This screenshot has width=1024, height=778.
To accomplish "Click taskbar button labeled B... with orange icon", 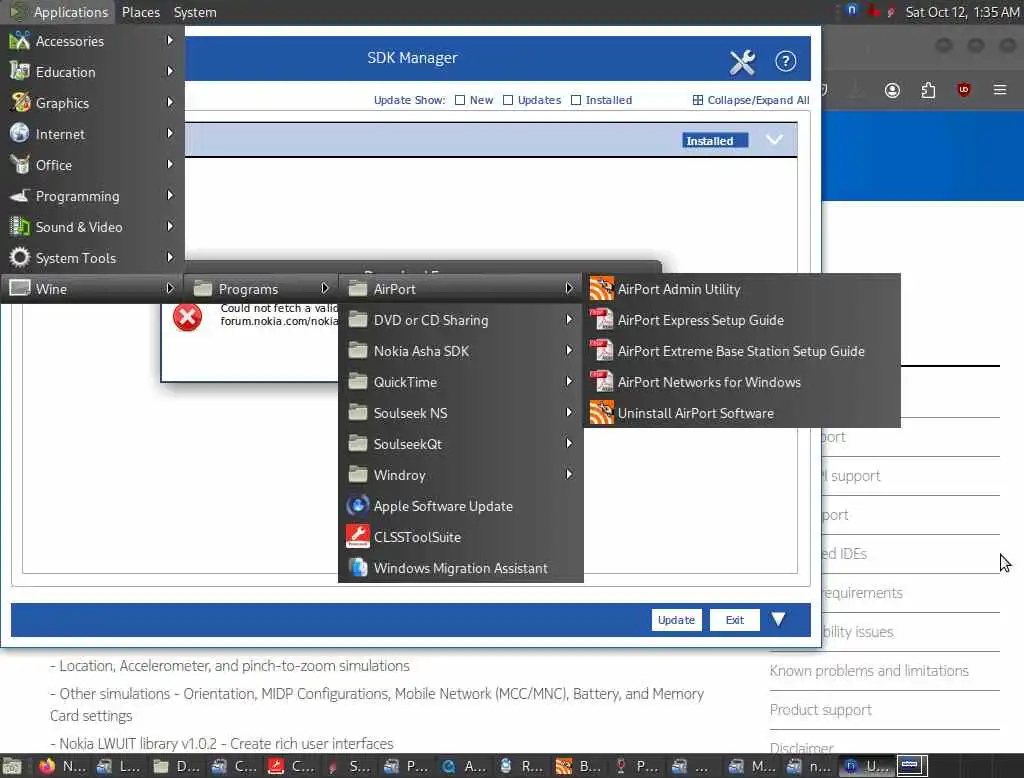I will click(x=579, y=766).
